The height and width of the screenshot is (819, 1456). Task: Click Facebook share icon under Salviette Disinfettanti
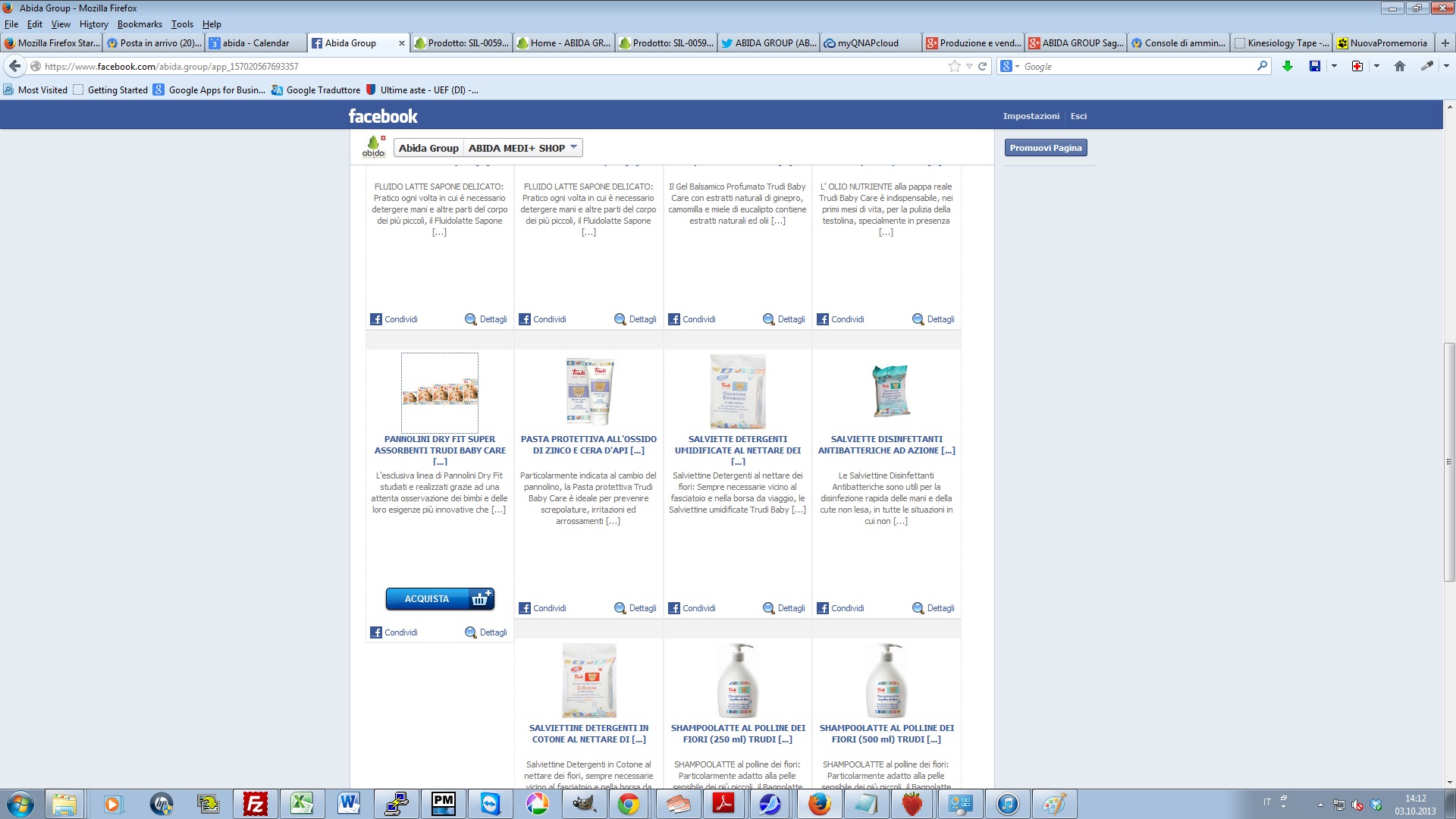pos(823,608)
